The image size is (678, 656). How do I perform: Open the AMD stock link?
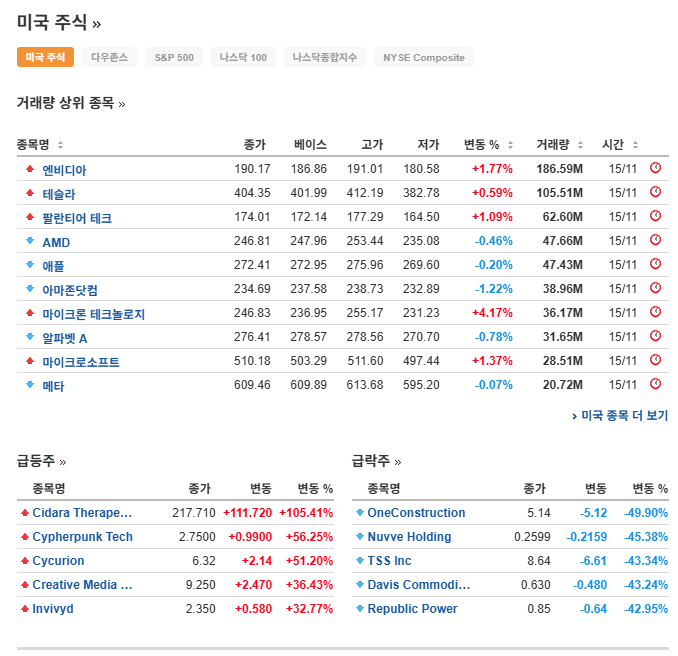click(x=56, y=242)
